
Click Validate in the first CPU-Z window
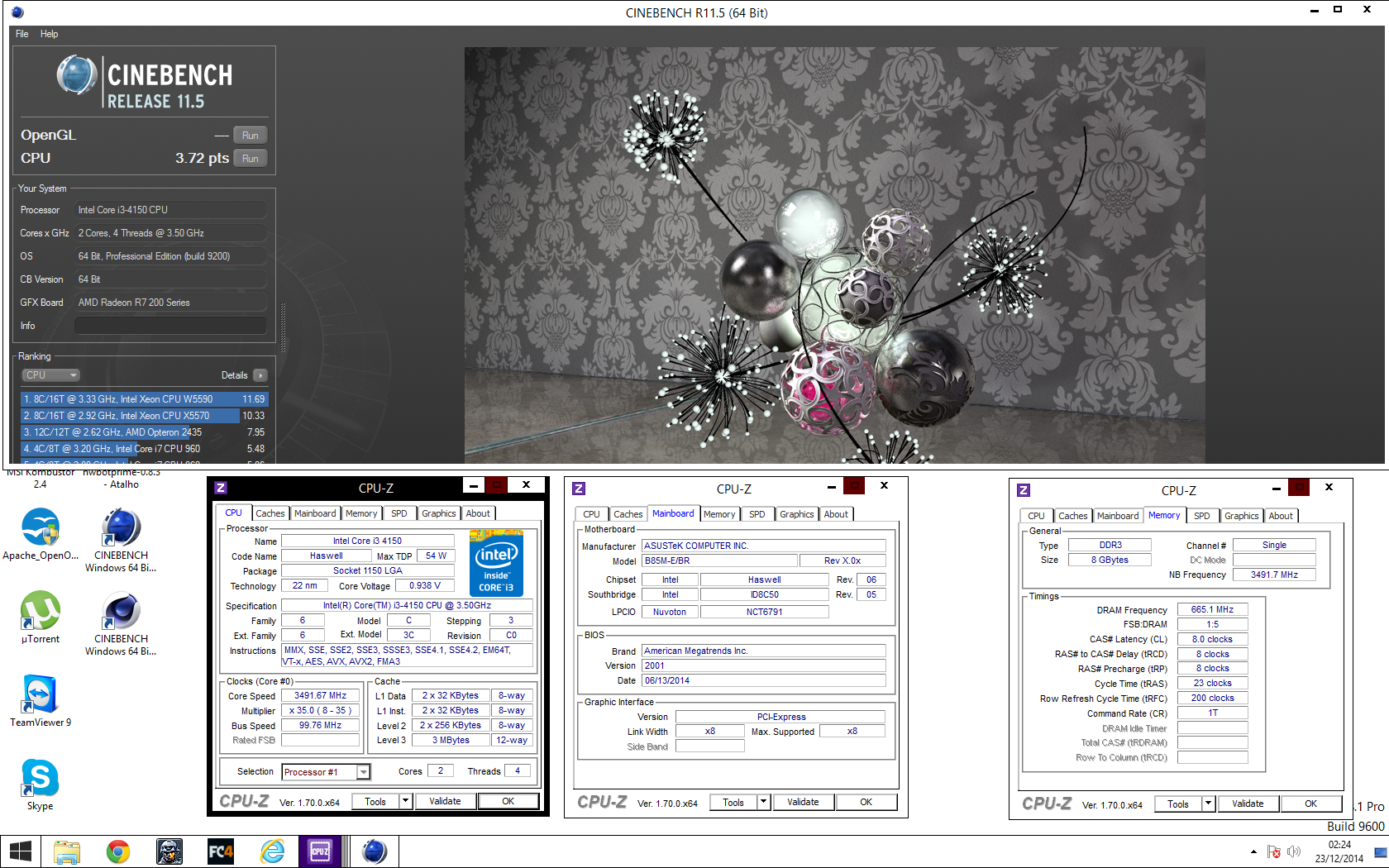tap(445, 801)
